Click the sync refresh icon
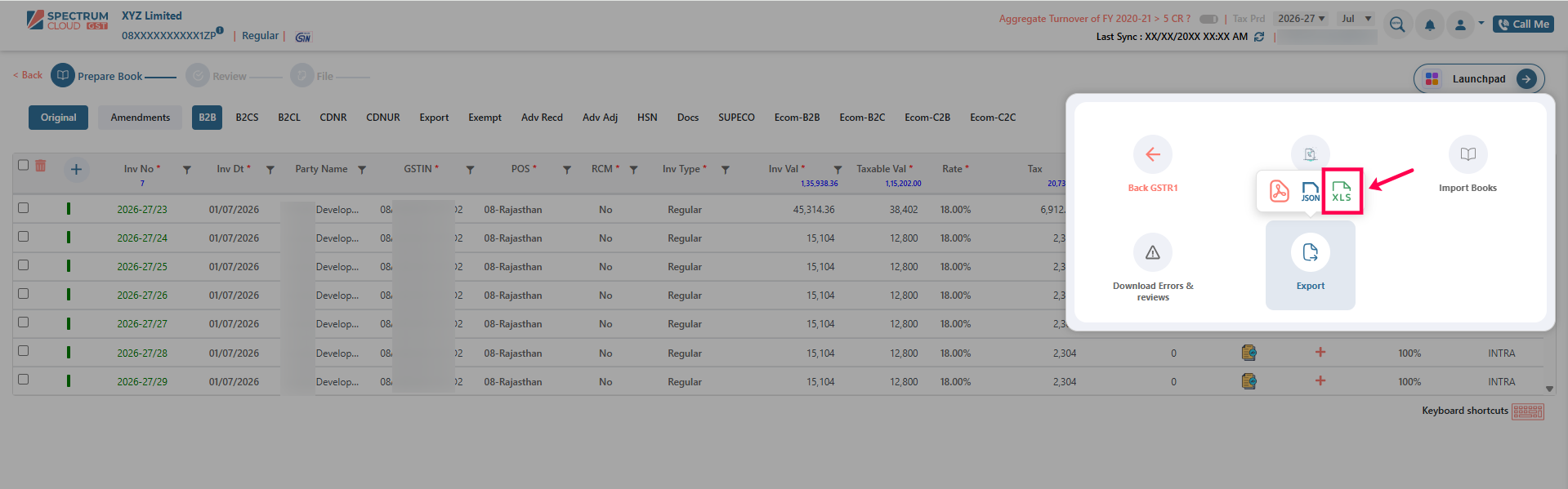 (1259, 37)
